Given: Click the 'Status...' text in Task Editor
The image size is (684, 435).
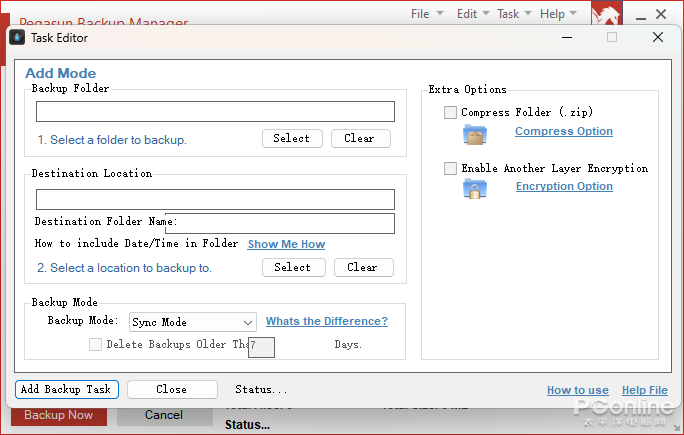Looking at the screenshot, I should pos(261,390).
